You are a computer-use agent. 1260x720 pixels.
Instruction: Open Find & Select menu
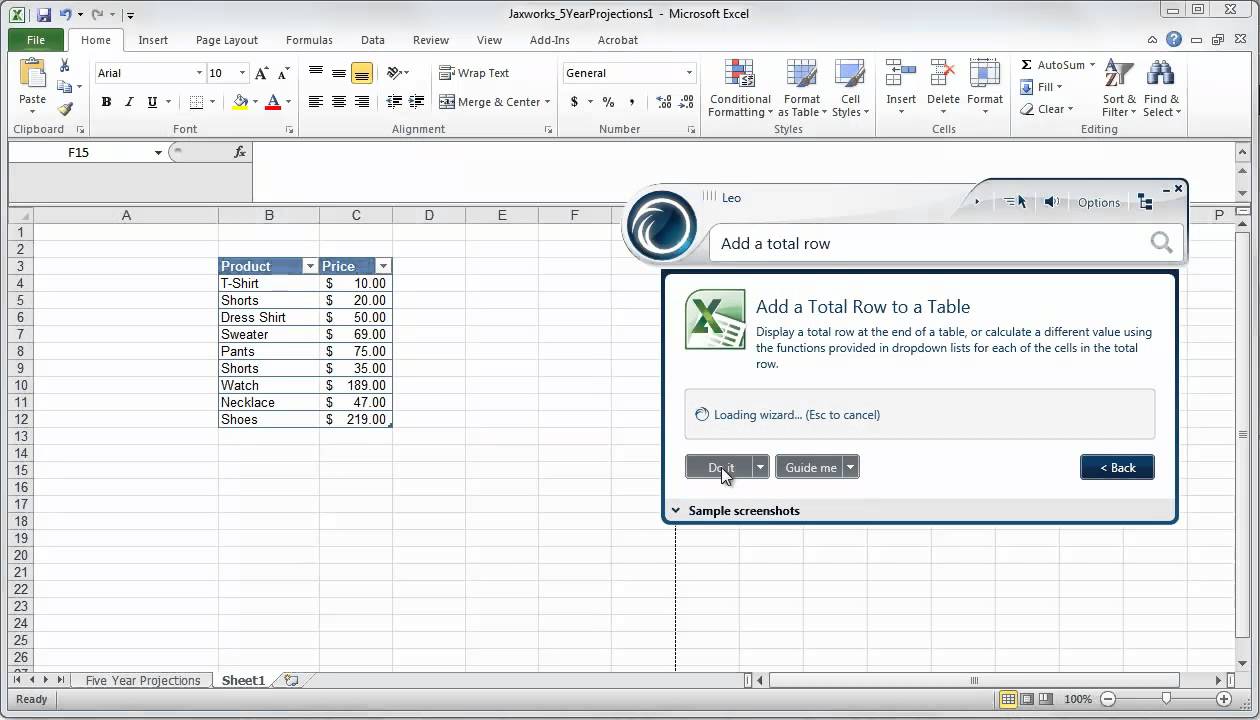coord(1162,88)
